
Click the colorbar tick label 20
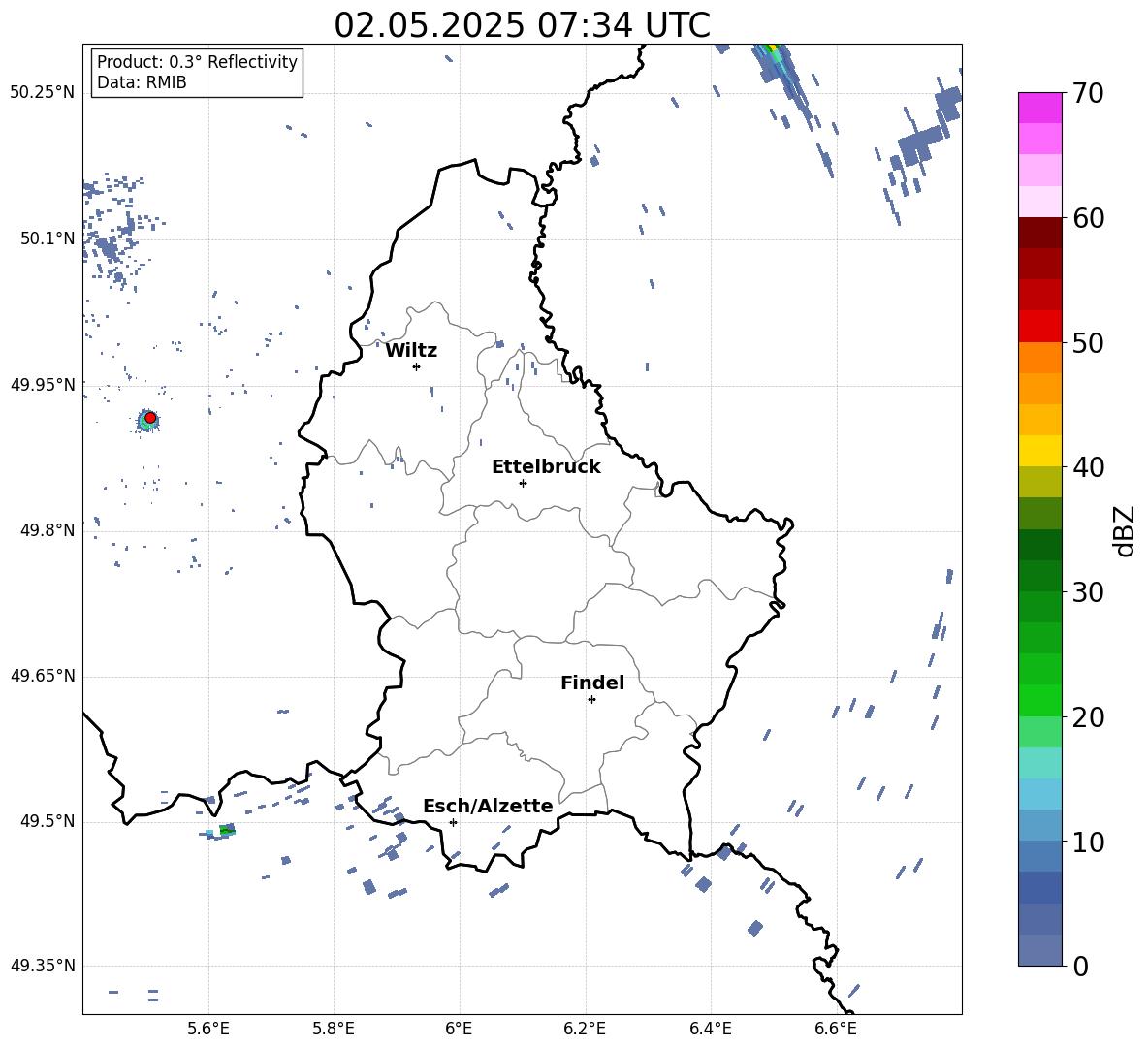point(1088,716)
